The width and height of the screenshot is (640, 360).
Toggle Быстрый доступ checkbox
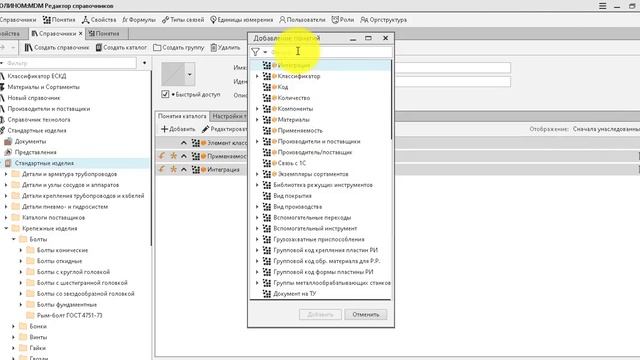pos(165,94)
